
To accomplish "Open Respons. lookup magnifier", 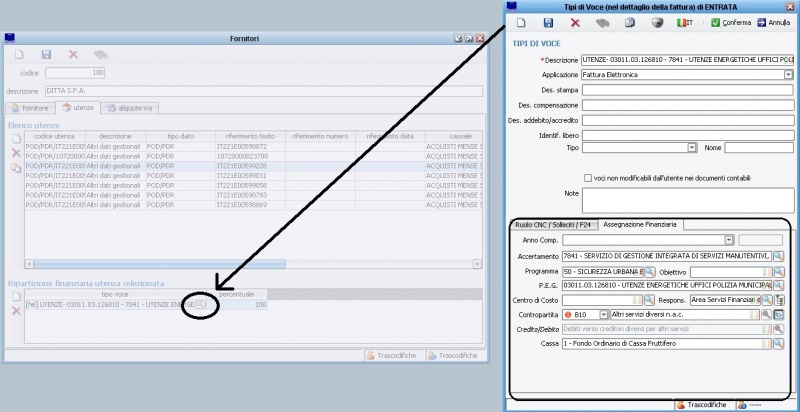I will click(766, 300).
